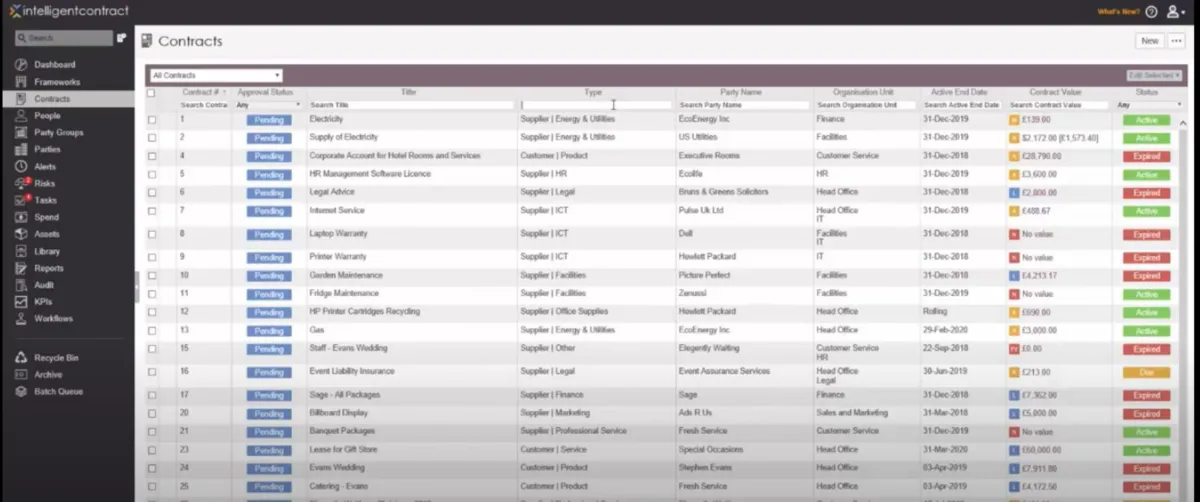Screen dimensions: 1200x502
Task: Open the Dashboard icon in sidebar
Action: click(x=22, y=65)
